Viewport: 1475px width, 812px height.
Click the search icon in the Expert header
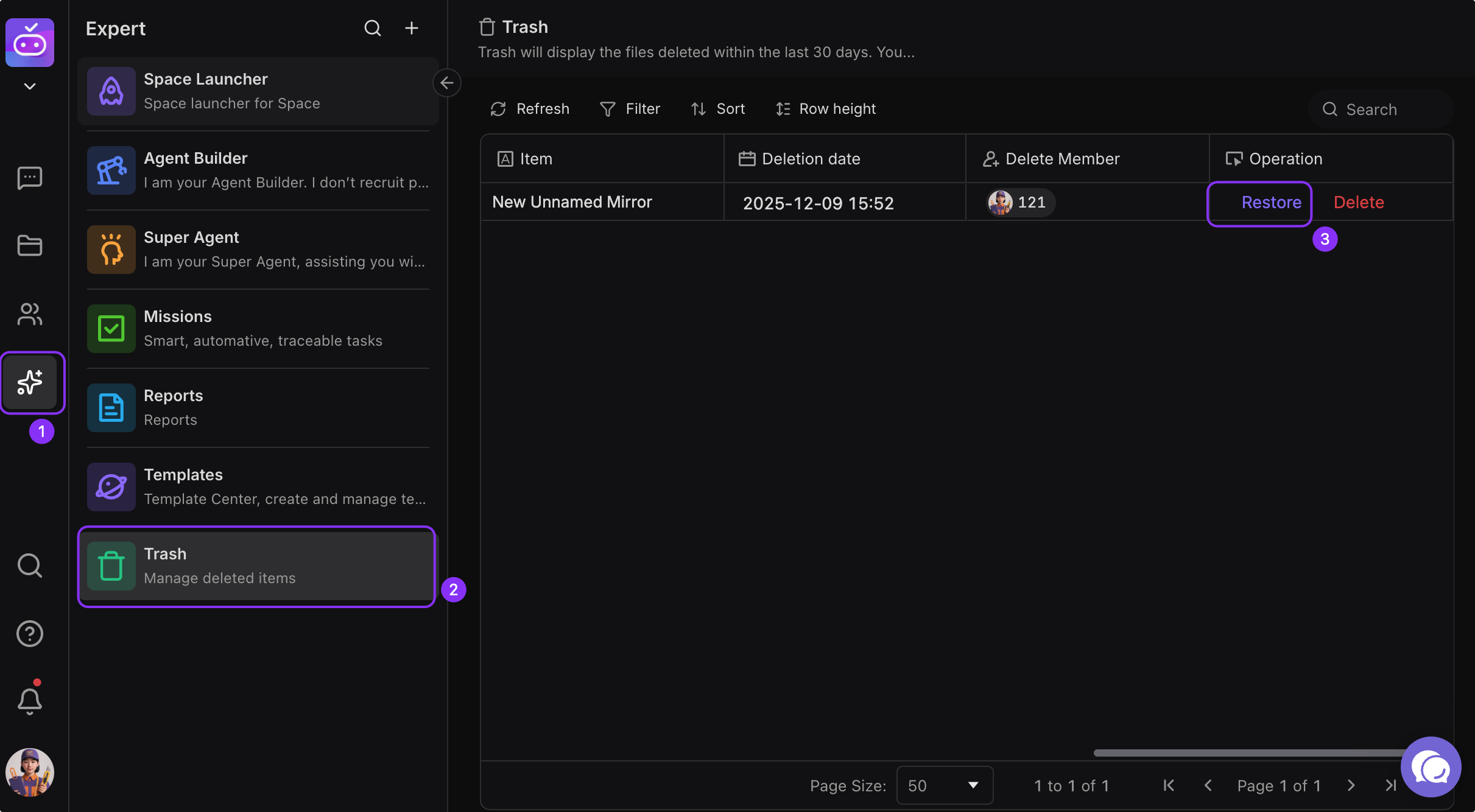tap(373, 28)
